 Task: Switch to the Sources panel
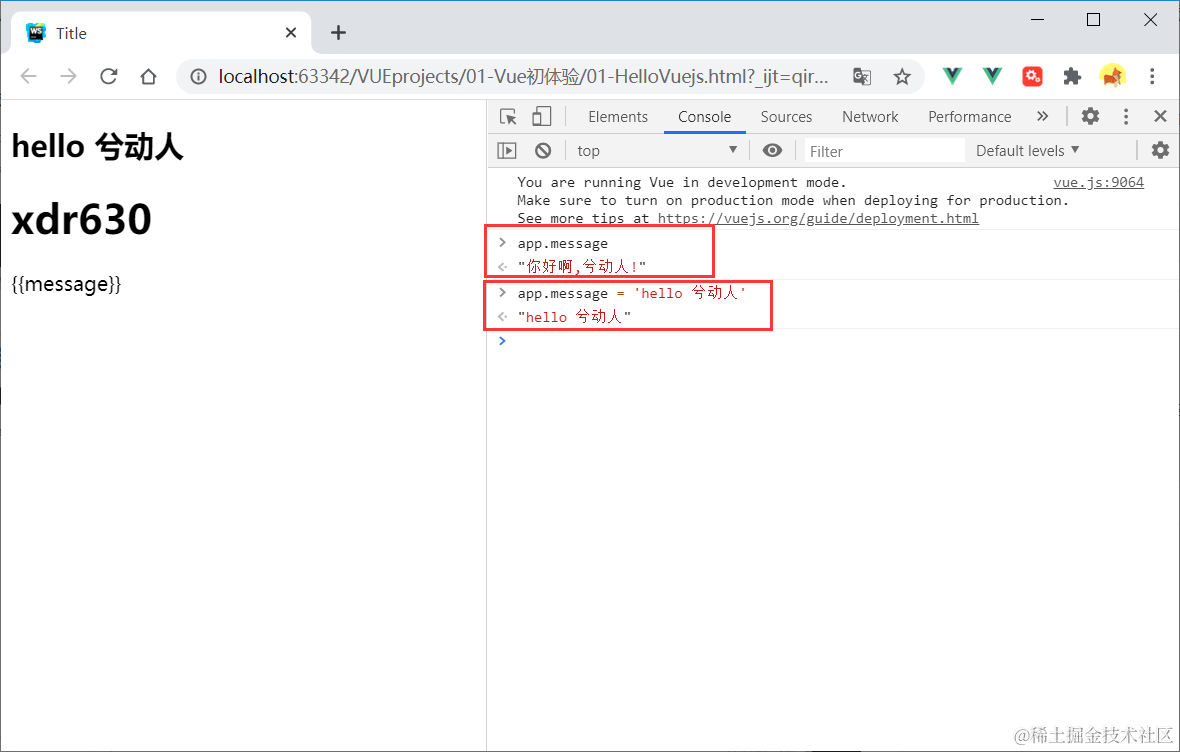(x=786, y=117)
